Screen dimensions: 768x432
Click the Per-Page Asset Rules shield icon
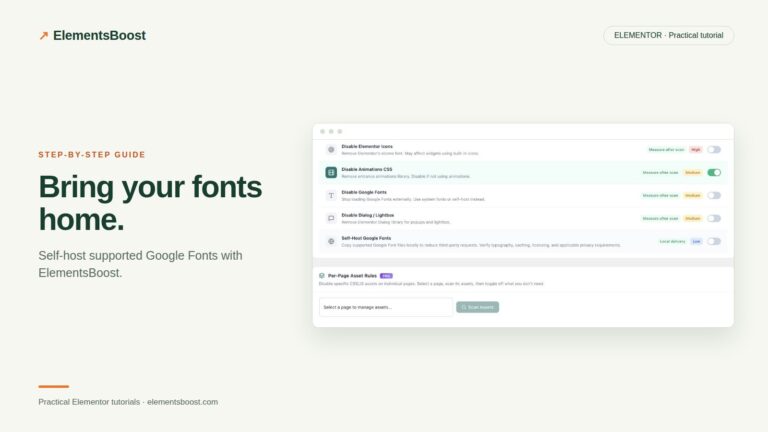click(322, 276)
